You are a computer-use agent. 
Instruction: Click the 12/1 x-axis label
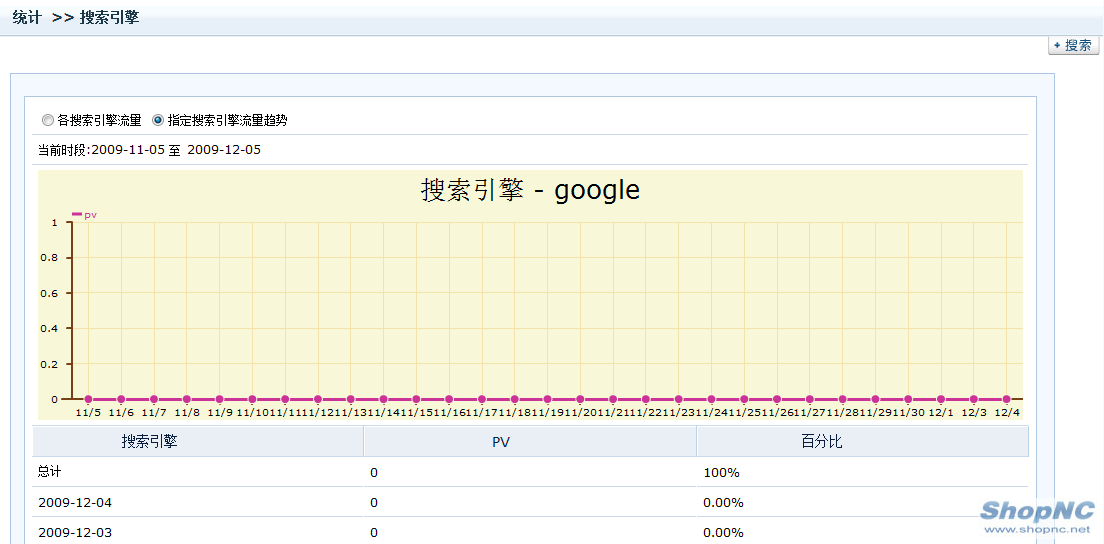tap(941, 413)
